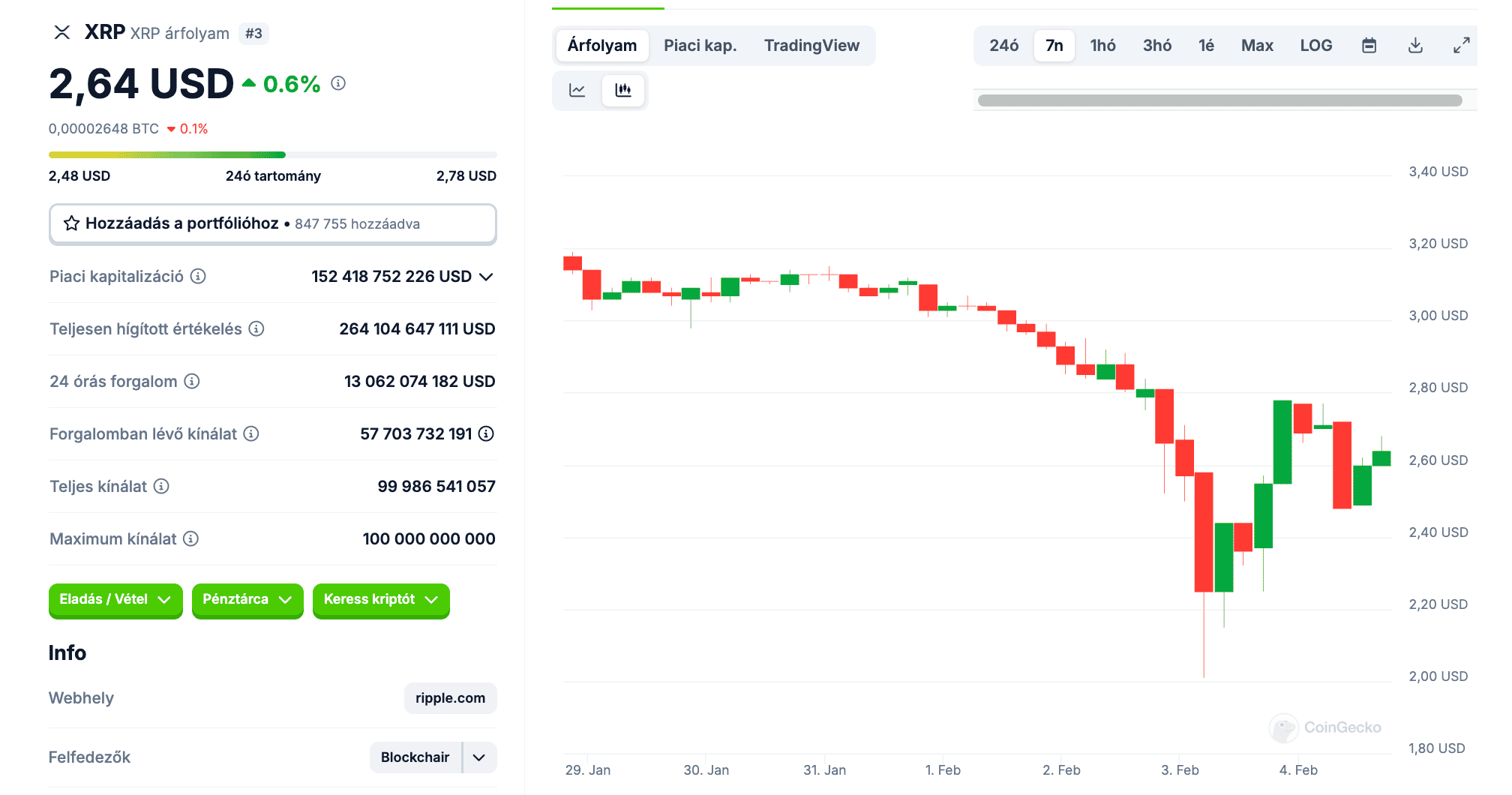Click the 2,48 USD low range label
Screen dimensions: 1512x795
click(79, 176)
